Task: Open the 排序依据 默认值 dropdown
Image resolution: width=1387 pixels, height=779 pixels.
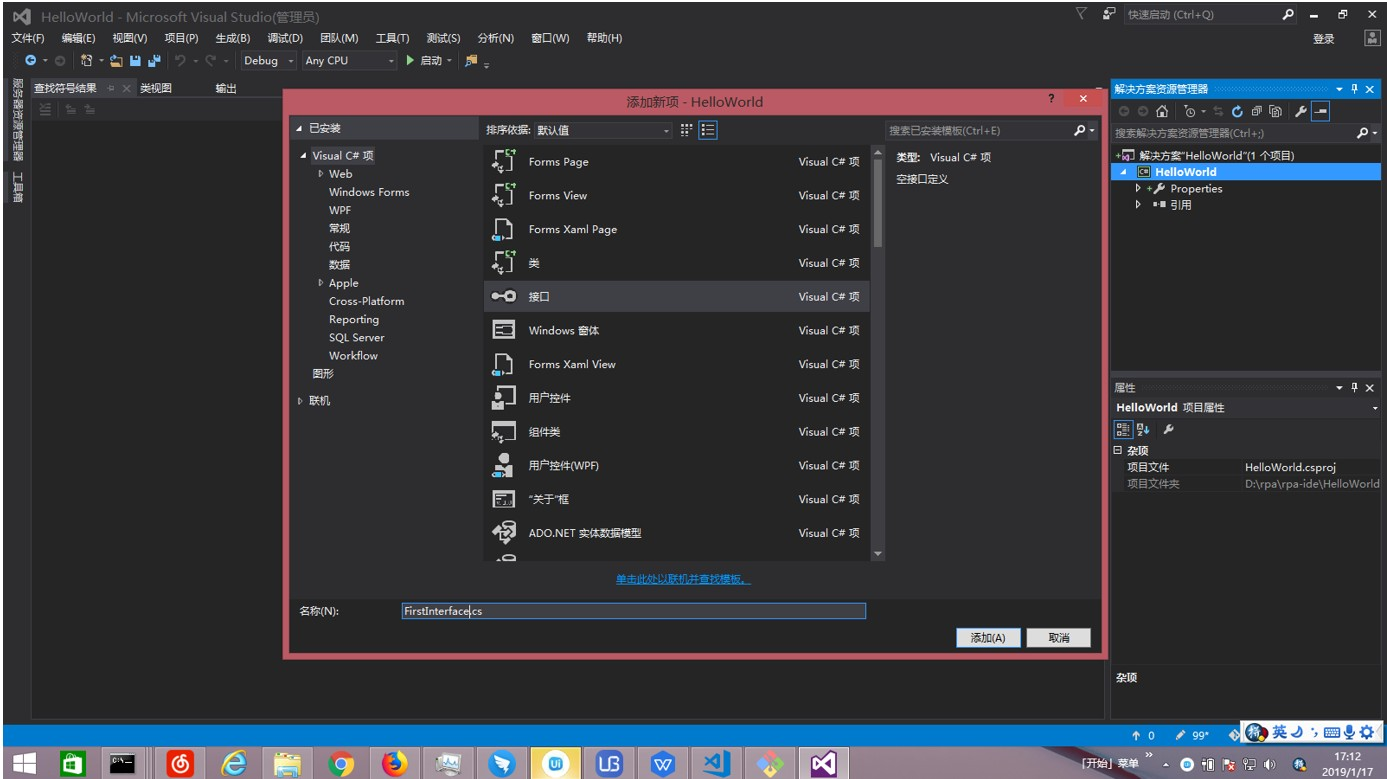Action: click(604, 130)
